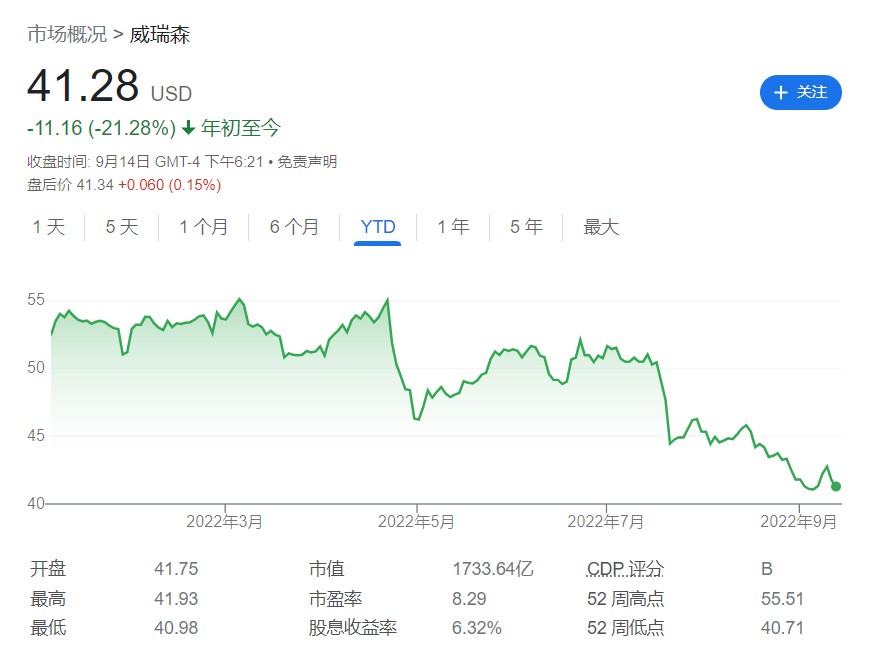883x655 pixels.
Task: Click the green down arrow icon
Action: (188, 128)
